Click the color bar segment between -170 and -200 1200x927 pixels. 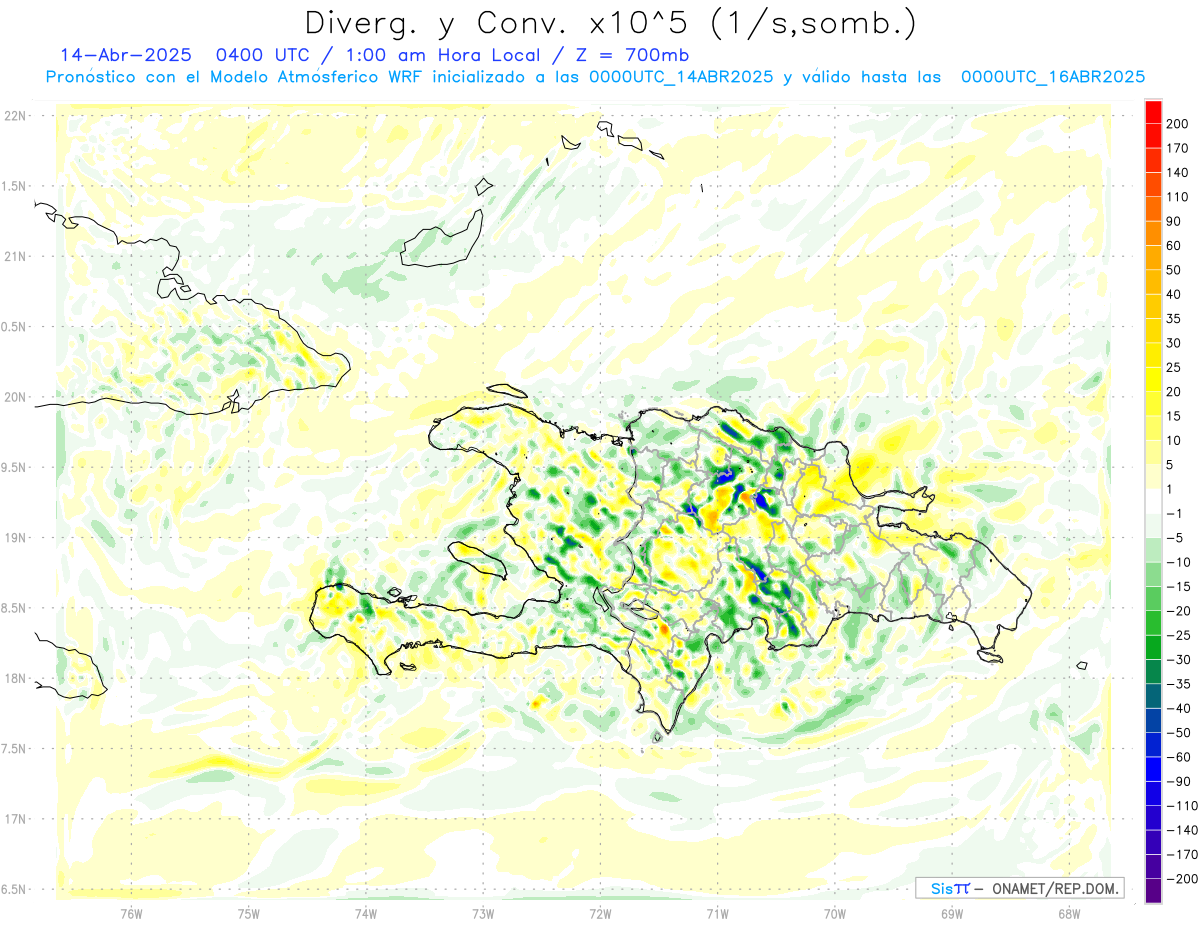tap(1153, 866)
